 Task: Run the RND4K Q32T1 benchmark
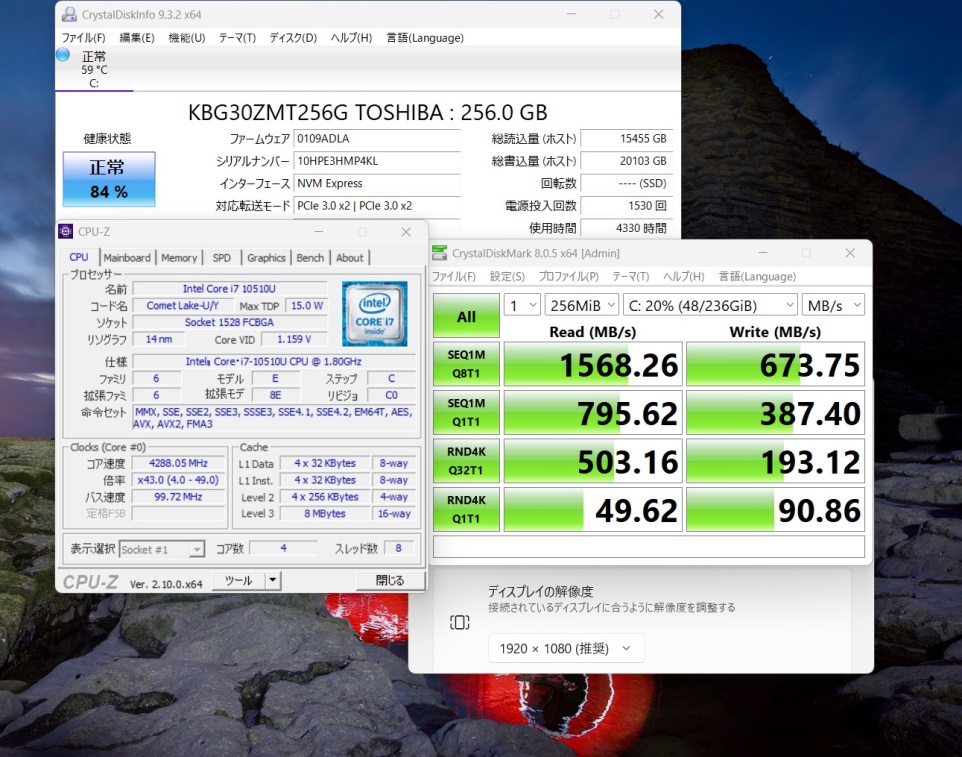[x=466, y=461]
